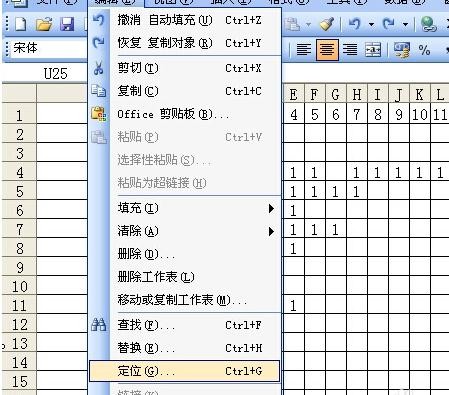Screen dimensions: 449x395
Task: Click the Select All corner box
Action: pos(19,93)
